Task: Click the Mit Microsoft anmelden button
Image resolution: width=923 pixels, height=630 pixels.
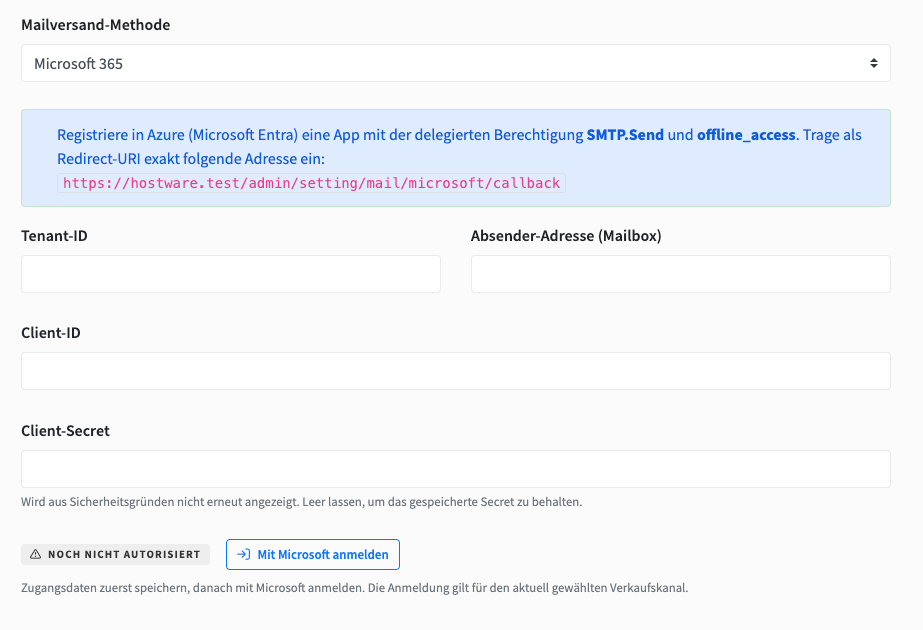Action: coord(313,555)
